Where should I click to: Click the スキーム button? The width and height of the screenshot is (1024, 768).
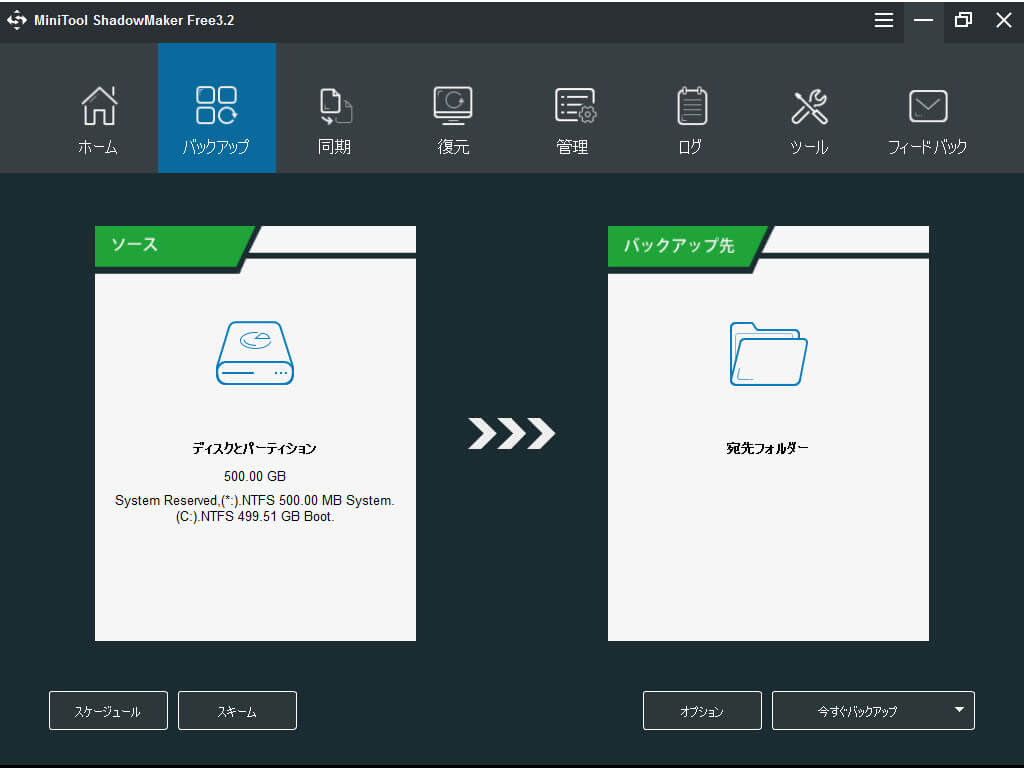tap(237, 711)
